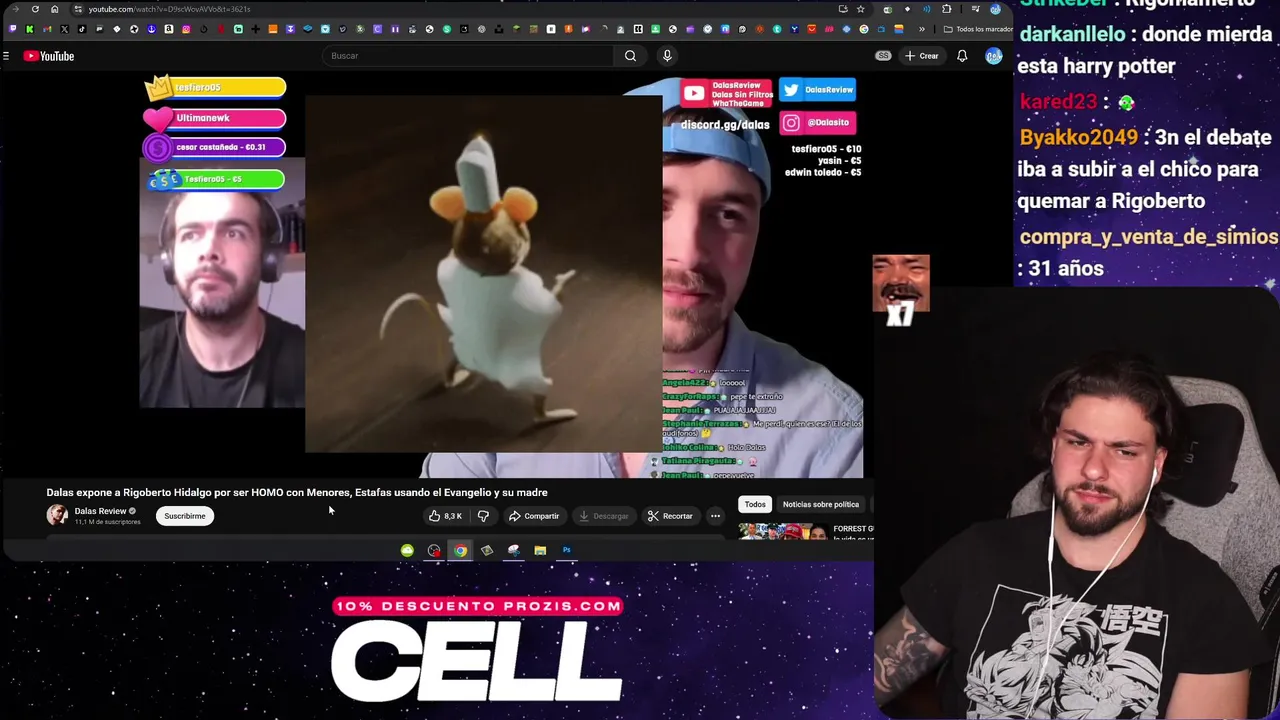This screenshot has height=720, width=1280.
Task: Click the 'Compartir' share button
Action: coord(534,516)
